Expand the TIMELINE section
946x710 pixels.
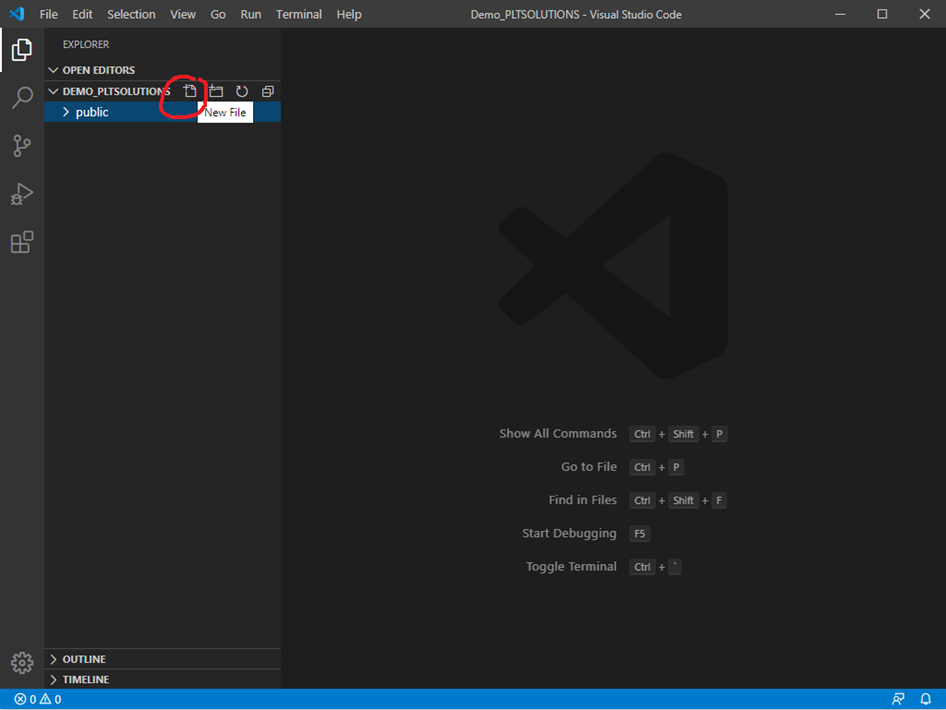click(162, 679)
